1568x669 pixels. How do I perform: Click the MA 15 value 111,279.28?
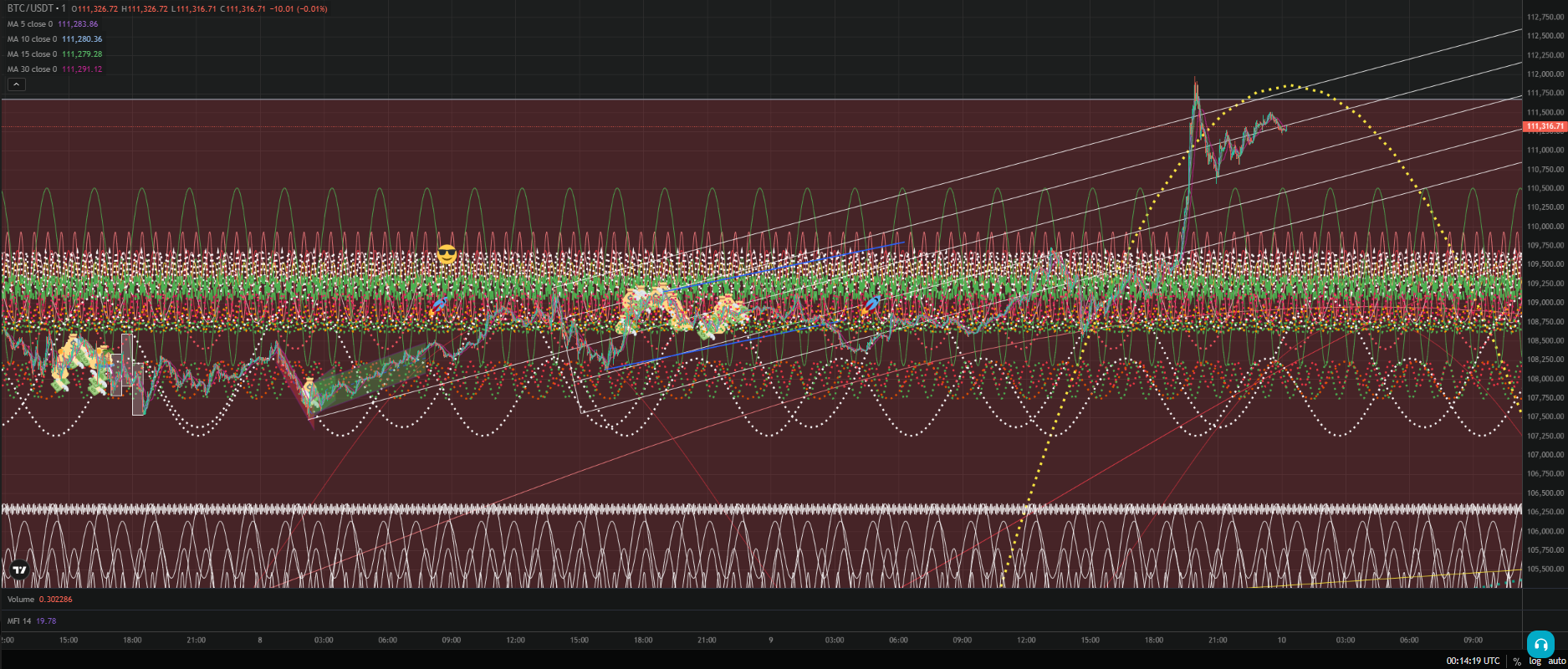click(82, 54)
